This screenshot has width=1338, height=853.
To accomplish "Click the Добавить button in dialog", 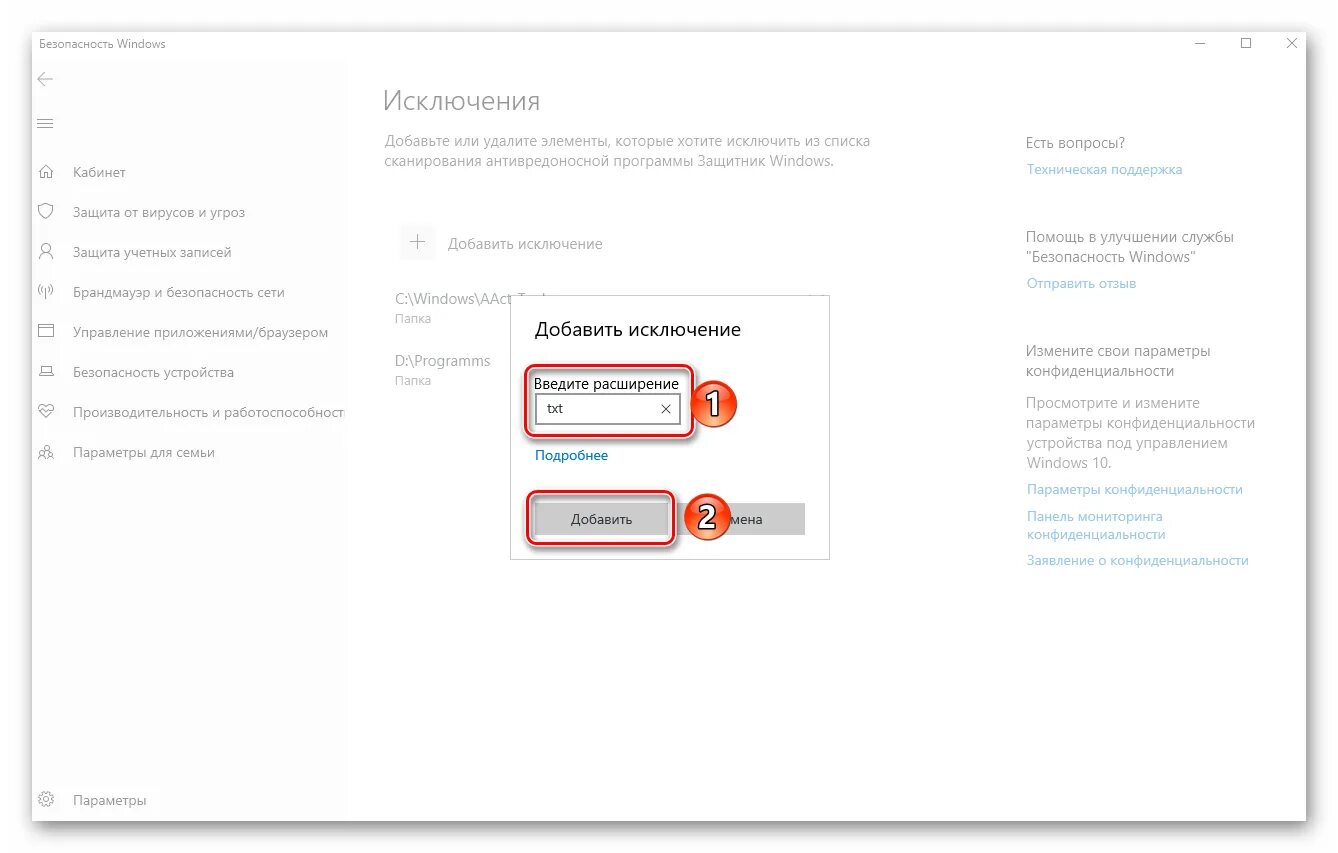I will click(x=601, y=519).
